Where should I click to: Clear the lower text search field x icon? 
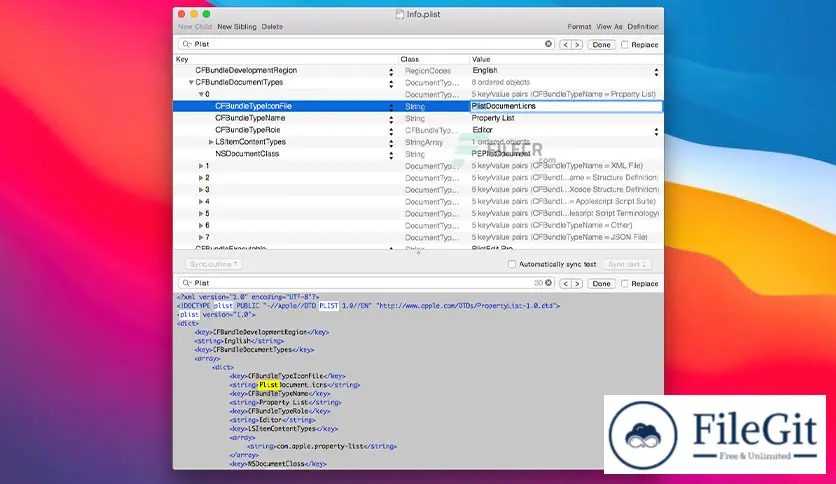(x=548, y=283)
